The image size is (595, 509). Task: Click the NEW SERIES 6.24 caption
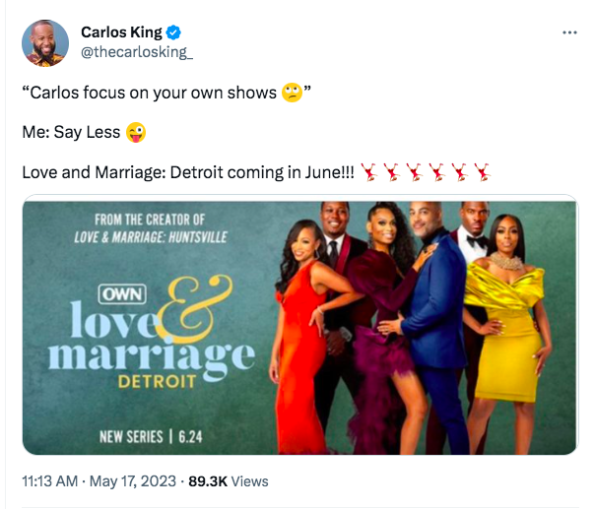point(151,437)
